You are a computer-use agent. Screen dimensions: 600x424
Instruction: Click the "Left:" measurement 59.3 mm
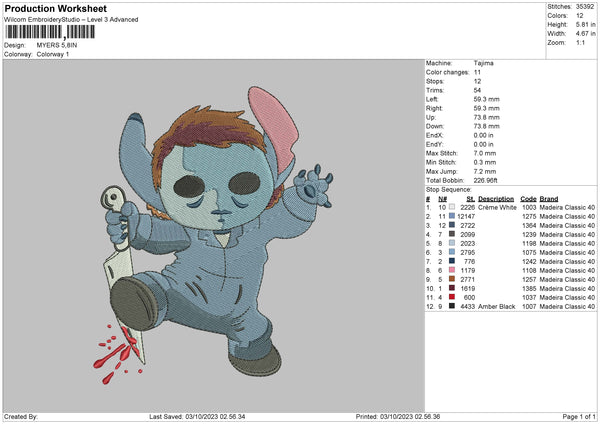coord(486,99)
